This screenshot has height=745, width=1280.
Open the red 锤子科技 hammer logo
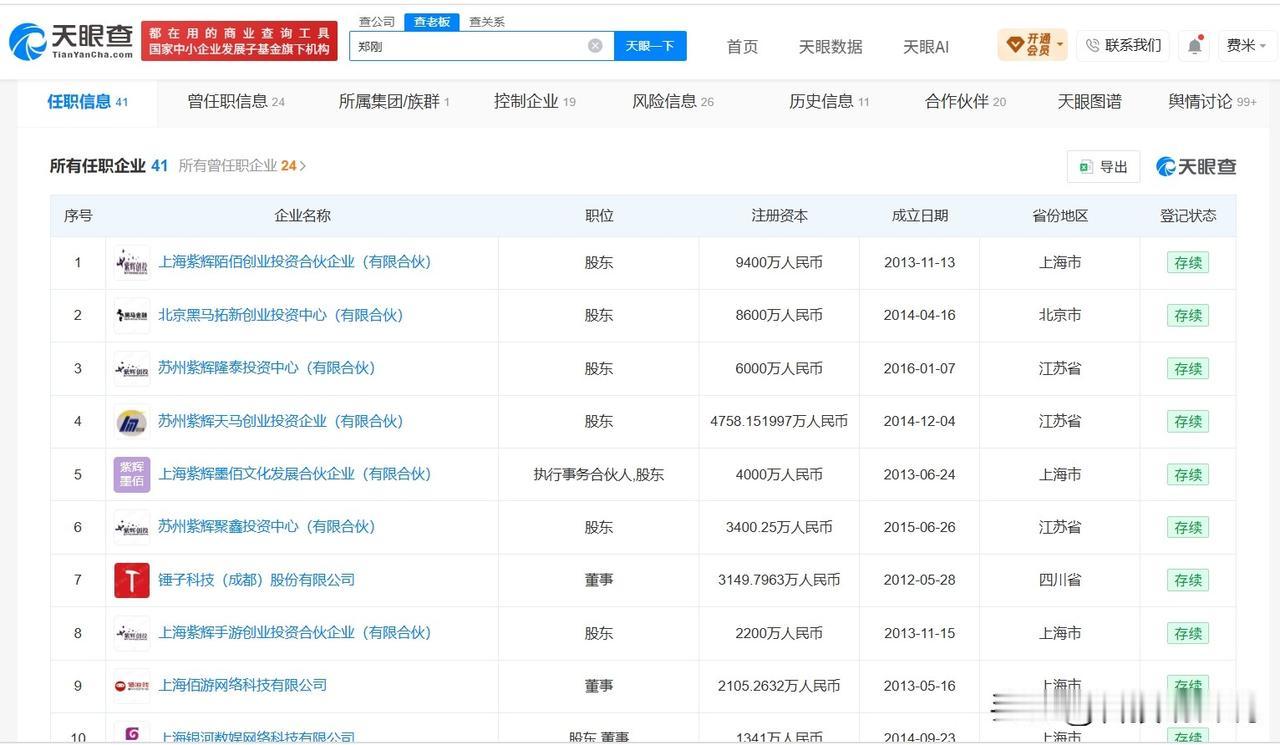coord(132,580)
